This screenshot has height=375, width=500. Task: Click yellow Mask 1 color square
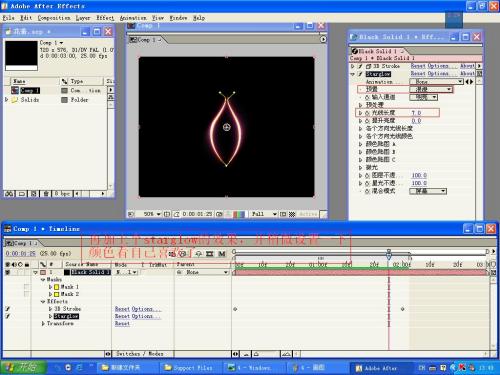click(x=57, y=287)
